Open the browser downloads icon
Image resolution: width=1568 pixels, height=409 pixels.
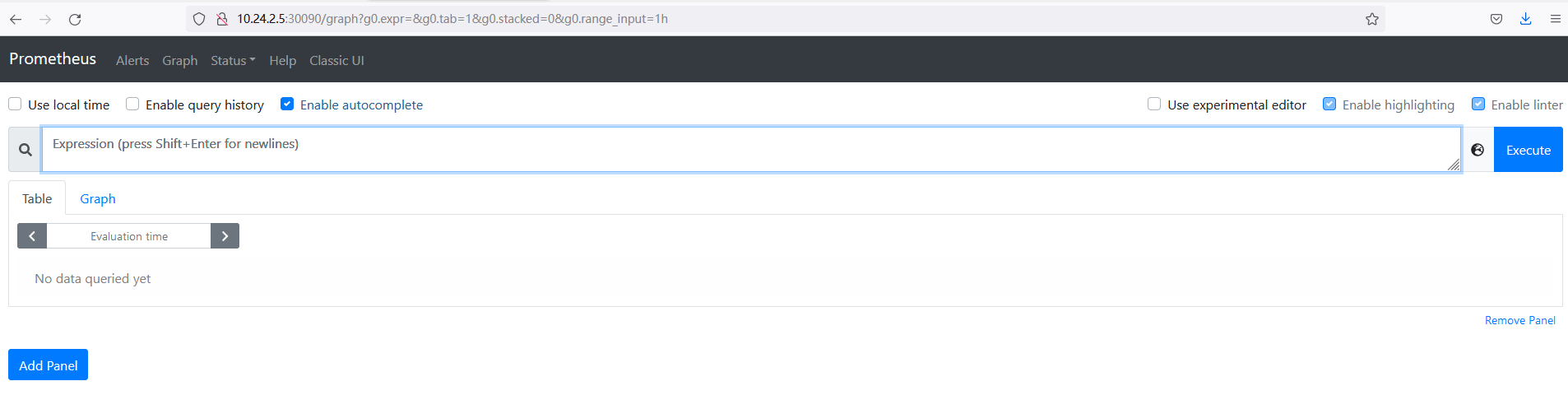[1525, 19]
